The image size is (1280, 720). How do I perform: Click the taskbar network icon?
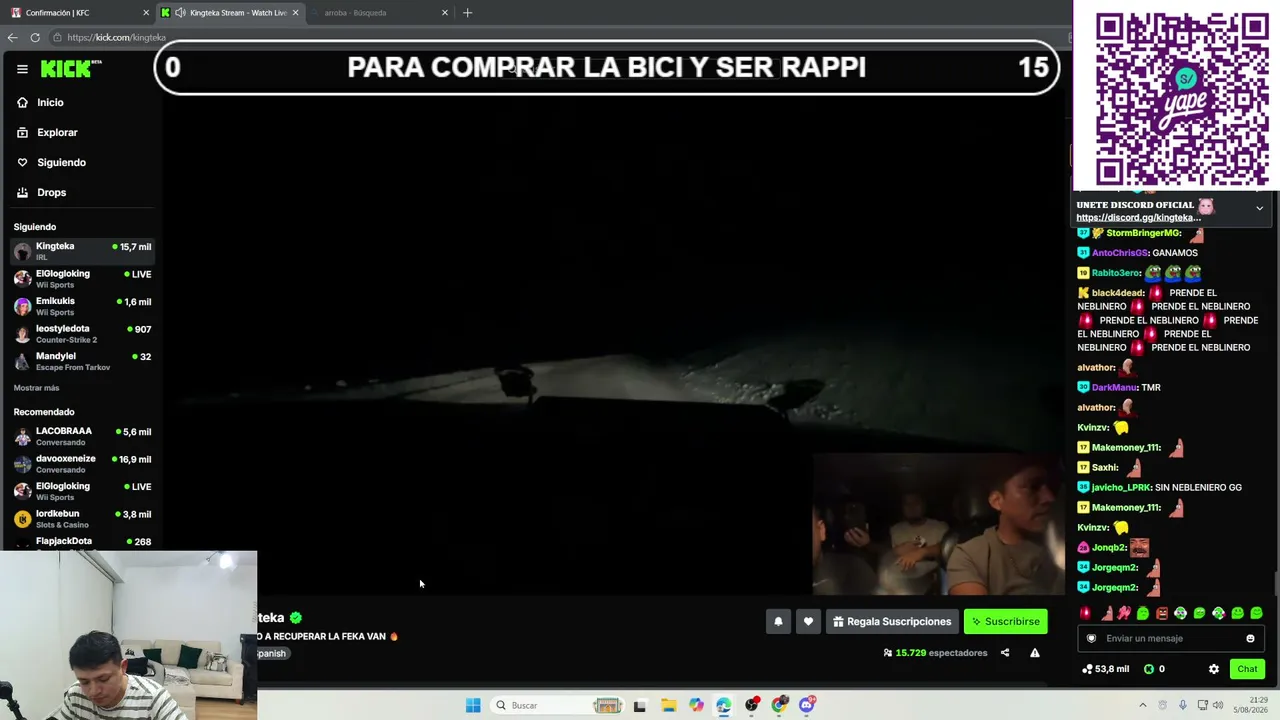[x=1203, y=705]
